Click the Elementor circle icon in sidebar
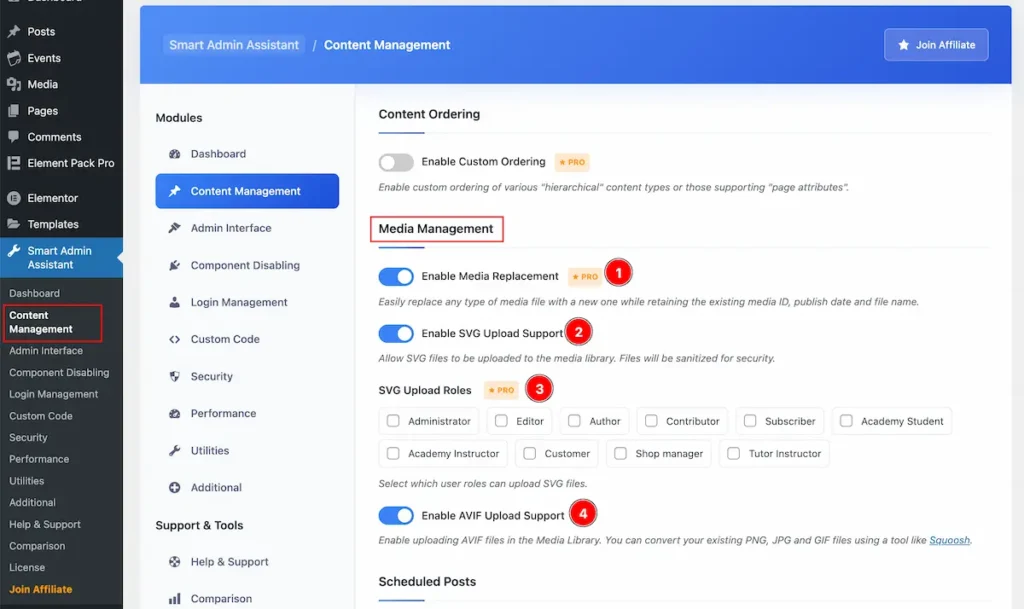The width and height of the screenshot is (1024, 609). (14, 198)
